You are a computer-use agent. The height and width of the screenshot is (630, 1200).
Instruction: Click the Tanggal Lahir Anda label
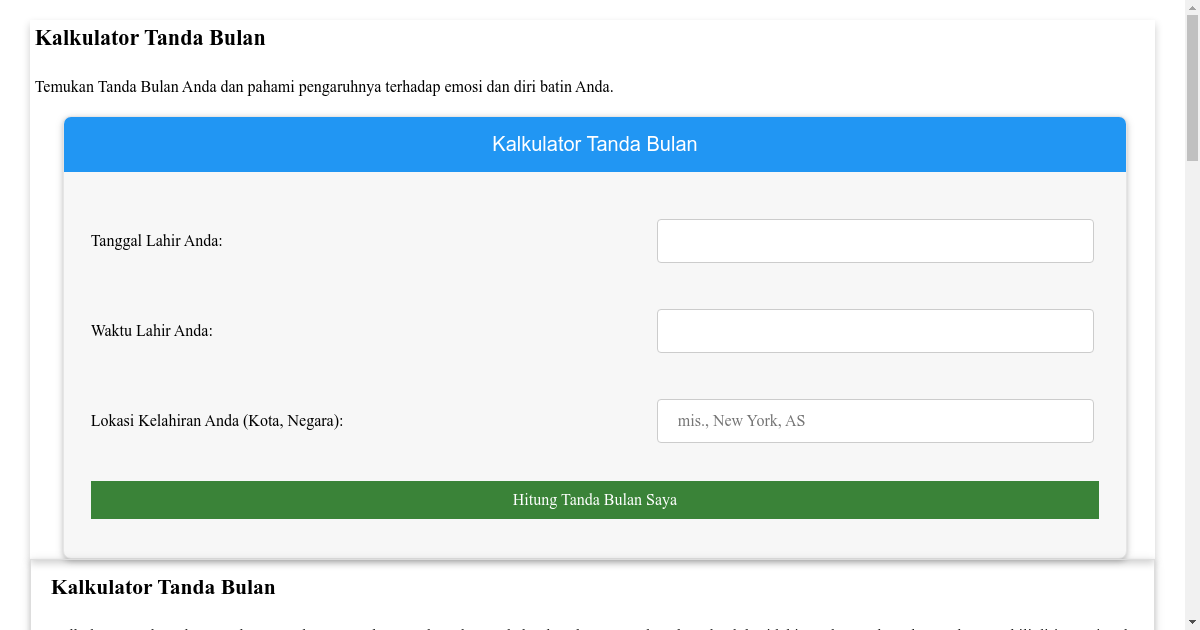point(156,240)
